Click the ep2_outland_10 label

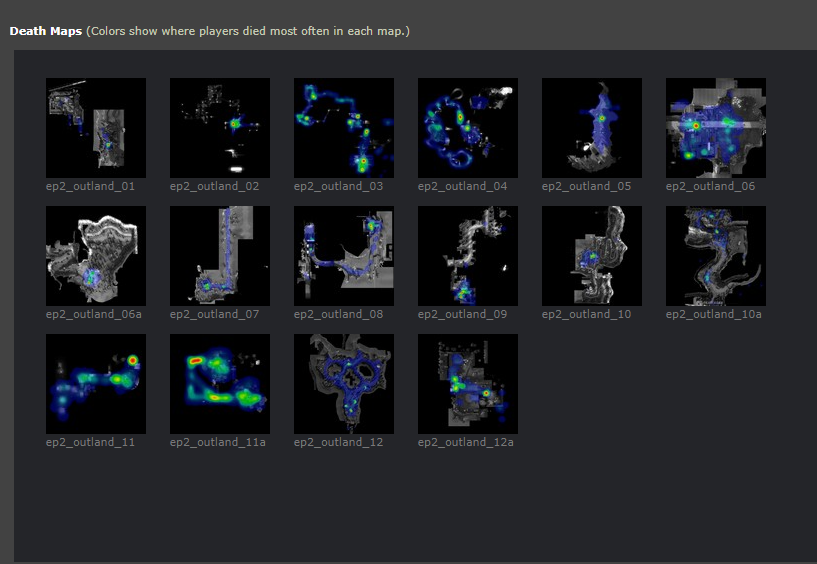586,314
